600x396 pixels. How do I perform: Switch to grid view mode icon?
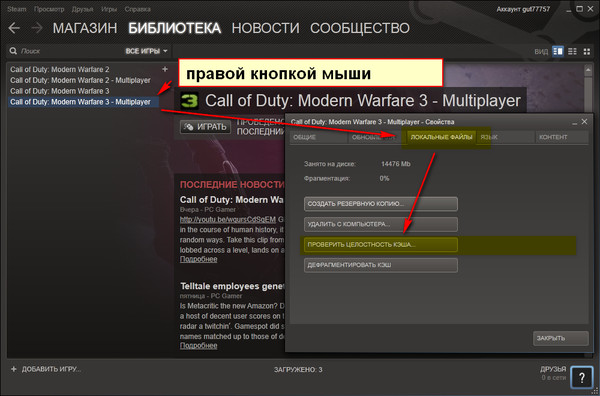pyautogui.click(x=587, y=51)
